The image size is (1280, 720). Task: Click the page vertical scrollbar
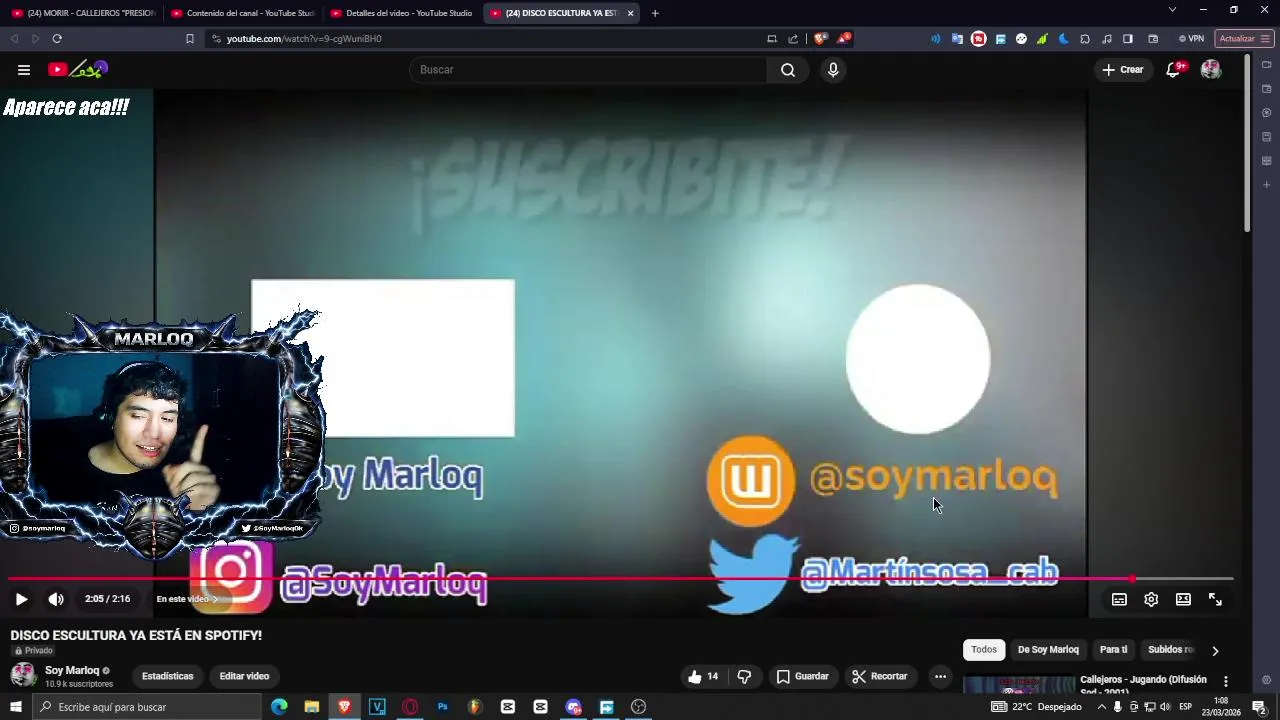[x=1247, y=145]
